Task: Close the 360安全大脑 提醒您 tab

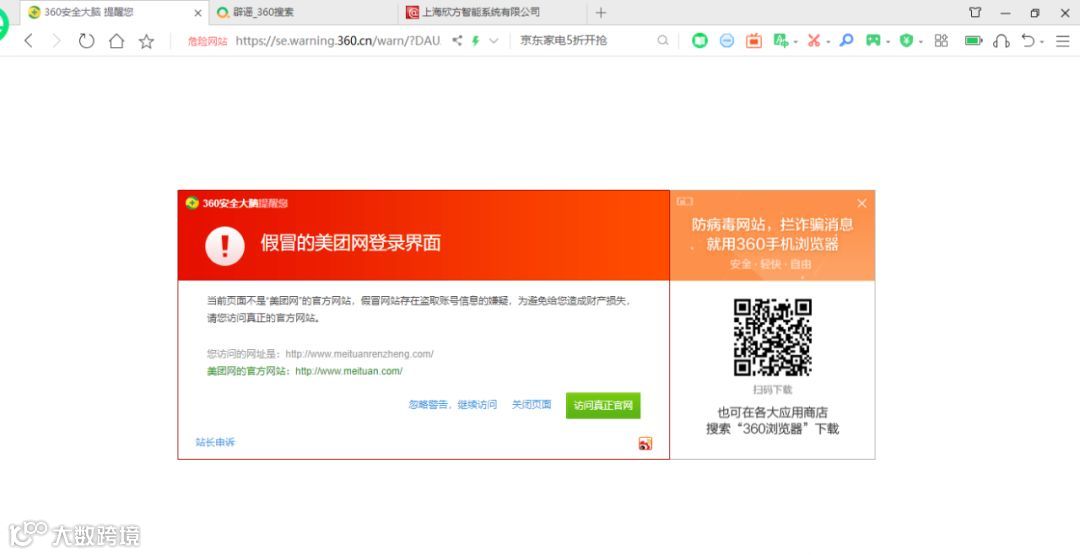Action: point(198,13)
